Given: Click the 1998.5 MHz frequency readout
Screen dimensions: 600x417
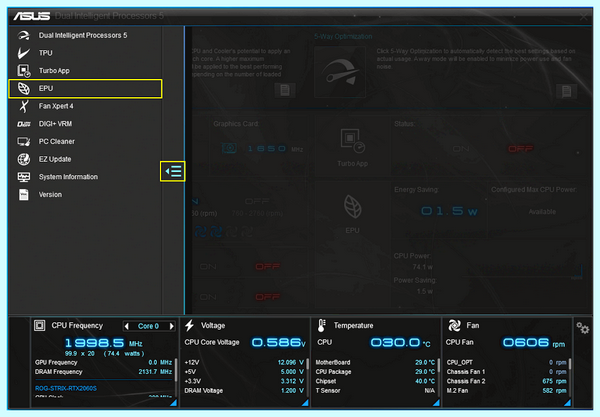Looking at the screenshot, I should (103, 343).
